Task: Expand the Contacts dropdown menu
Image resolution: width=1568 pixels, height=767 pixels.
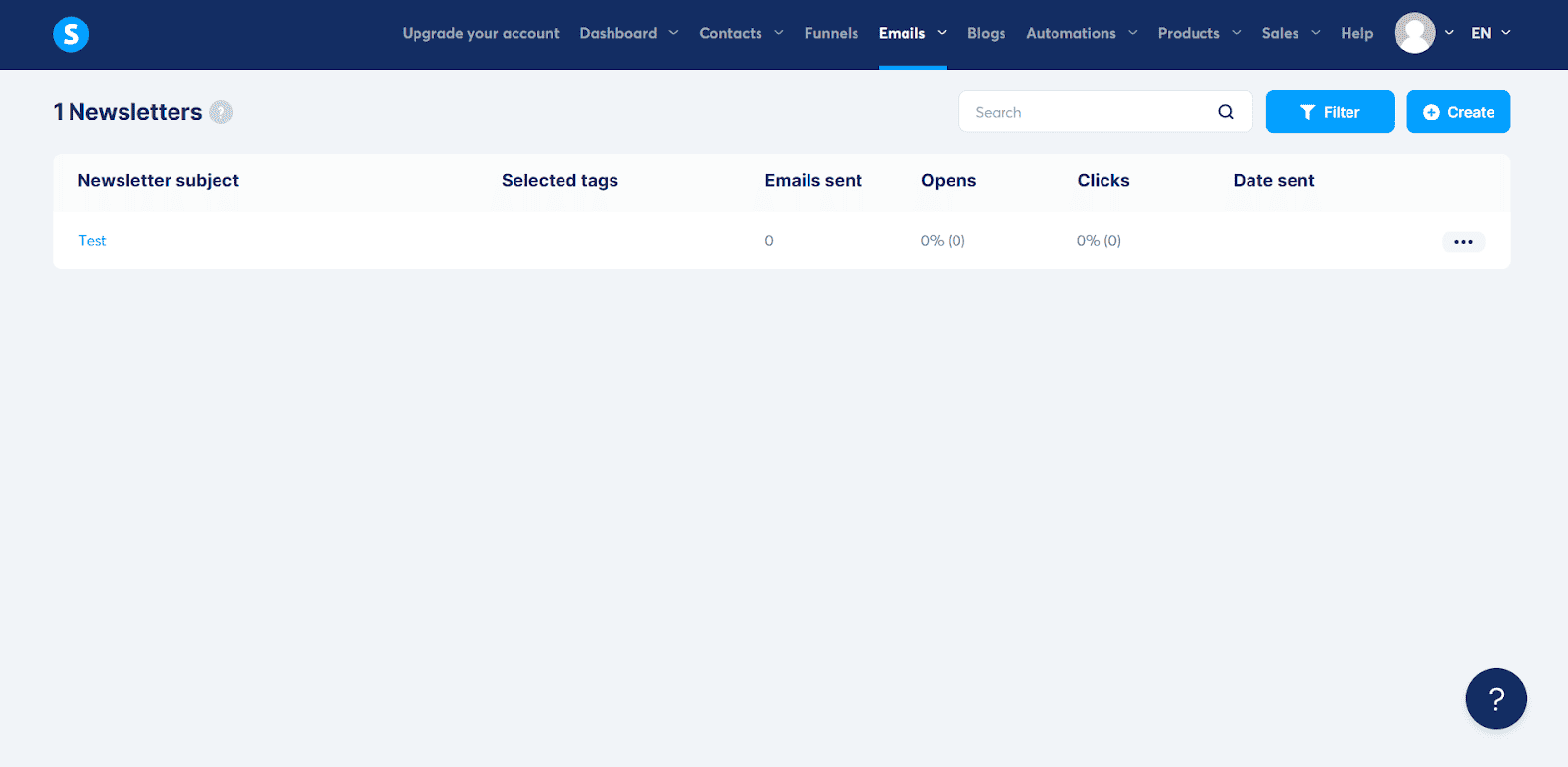Action: 741,33
